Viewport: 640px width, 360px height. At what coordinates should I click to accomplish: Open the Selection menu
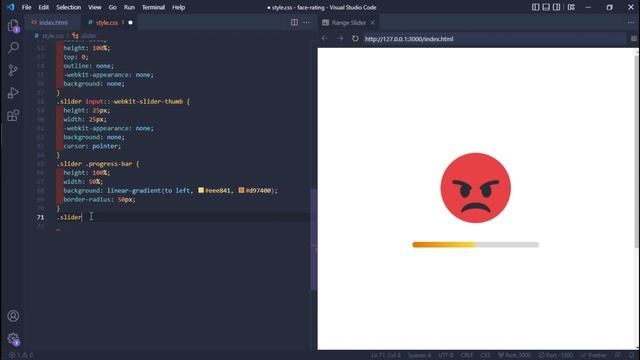pyautogui.click(x=69, y=7)
